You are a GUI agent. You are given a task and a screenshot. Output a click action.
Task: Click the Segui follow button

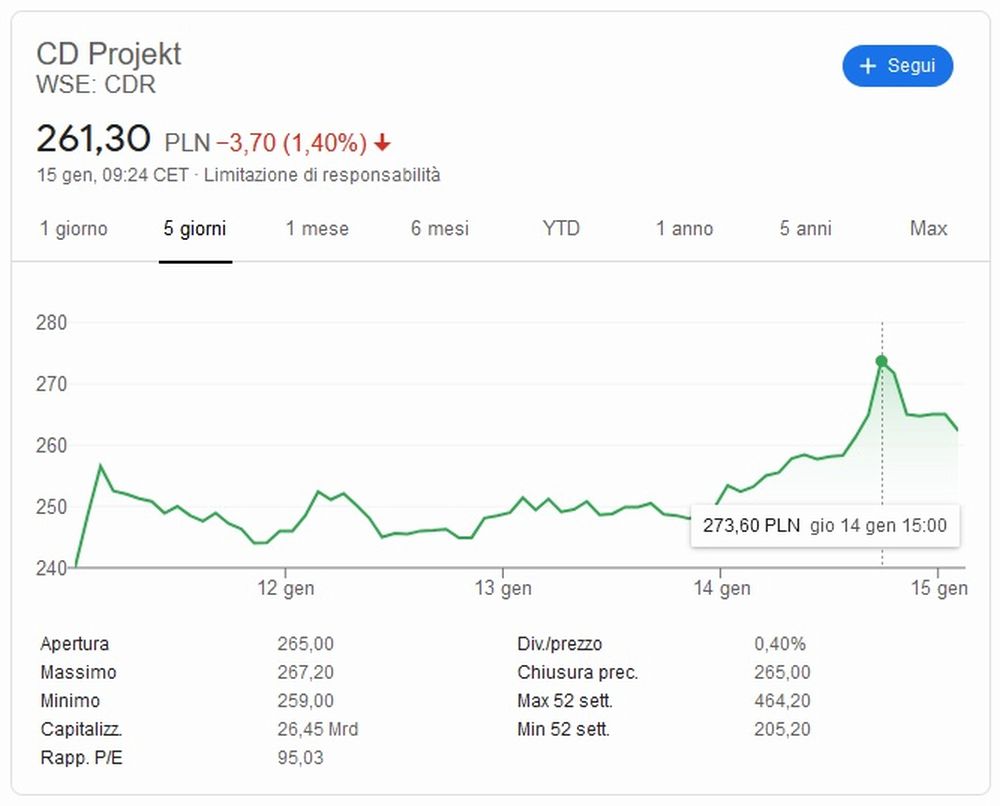897,66
